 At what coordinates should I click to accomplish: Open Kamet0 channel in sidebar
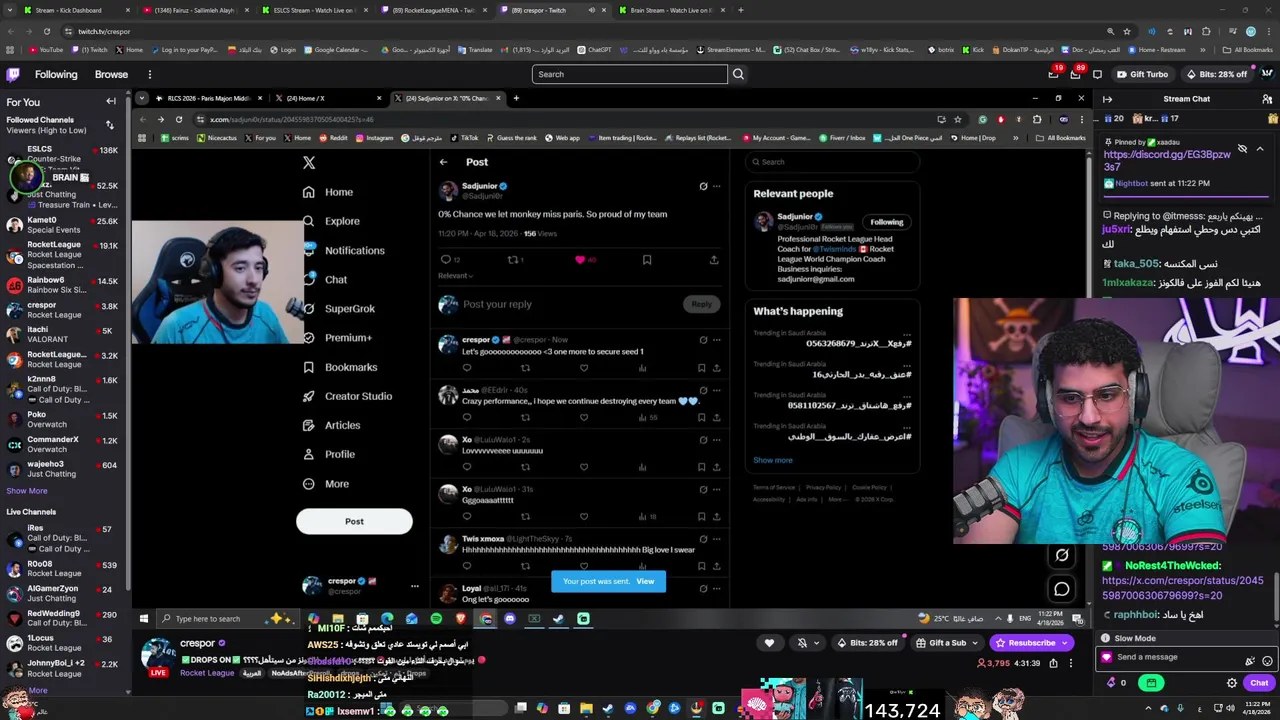[62, 225]
